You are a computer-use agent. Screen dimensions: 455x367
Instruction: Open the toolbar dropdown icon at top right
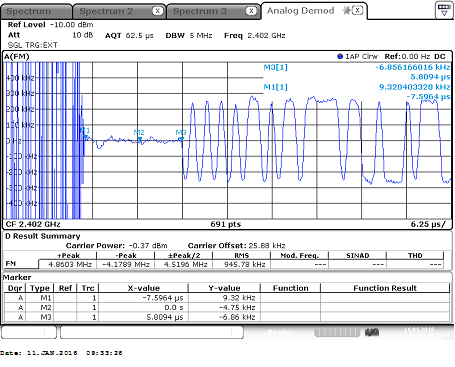[x=444, y=10]
